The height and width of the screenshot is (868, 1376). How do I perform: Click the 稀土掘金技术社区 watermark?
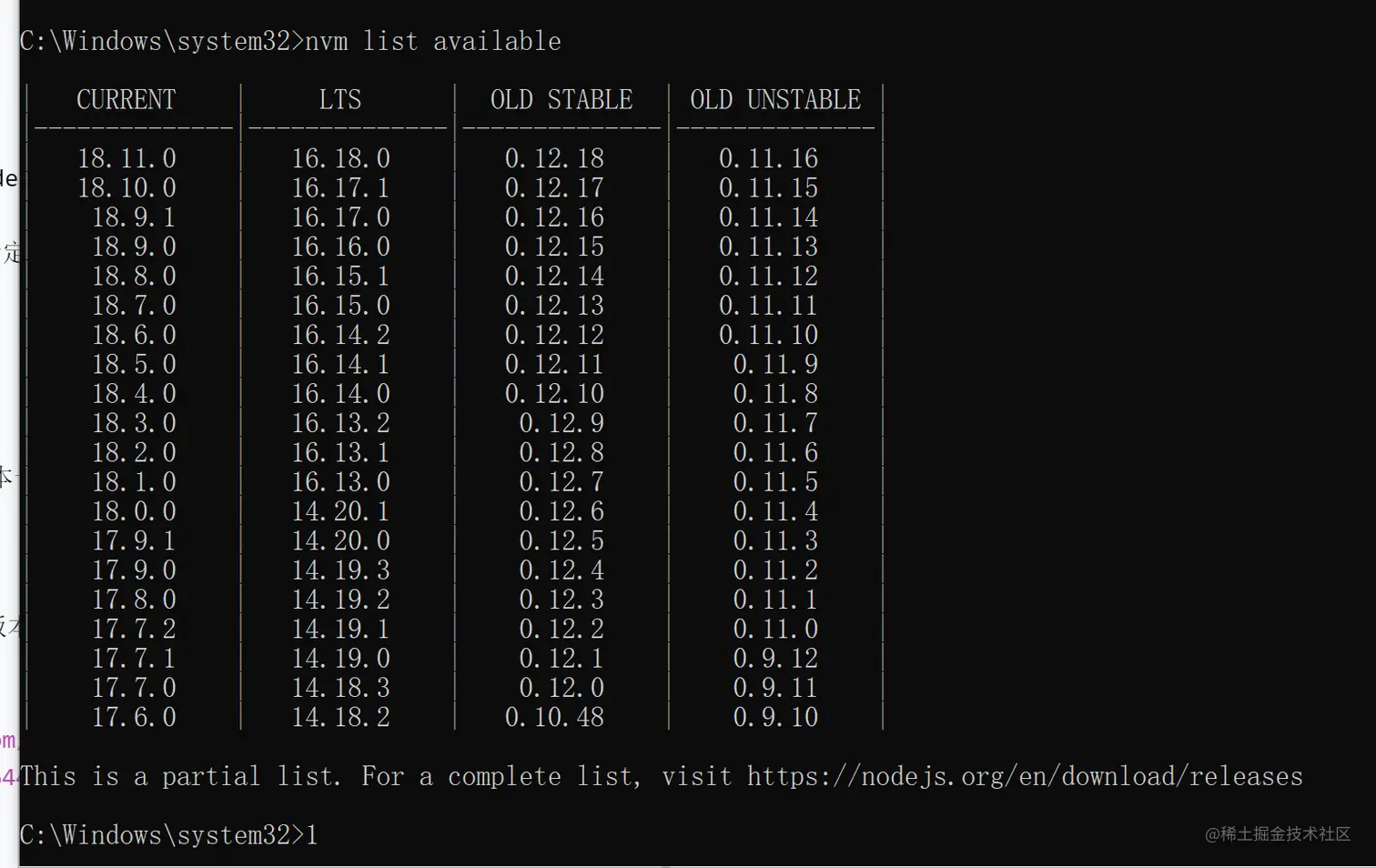tap(1278, 834)
